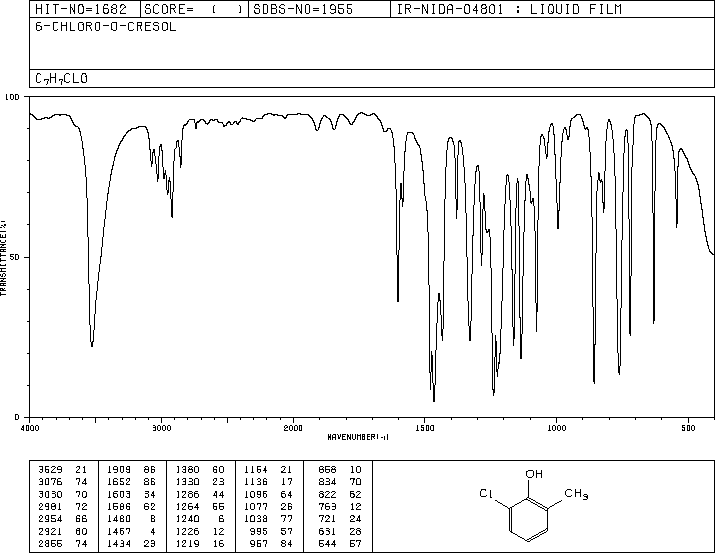Image resolution: width=715 pixels, height=553 pixels.
Task: Select peak table entry 3076
Action: click(50, 482)
